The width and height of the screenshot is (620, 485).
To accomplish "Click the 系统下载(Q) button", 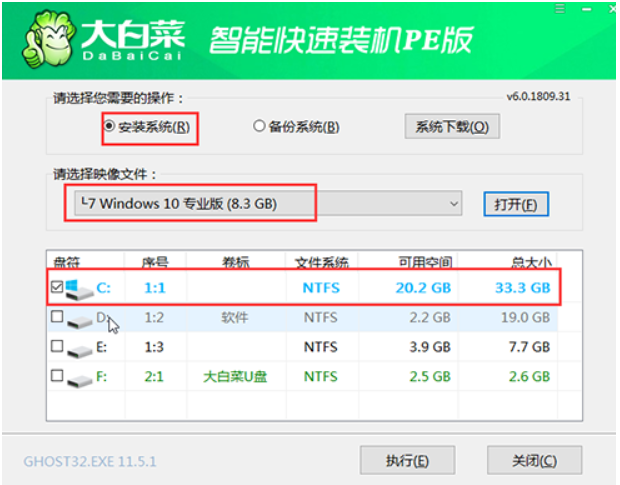I will (451, 127).
